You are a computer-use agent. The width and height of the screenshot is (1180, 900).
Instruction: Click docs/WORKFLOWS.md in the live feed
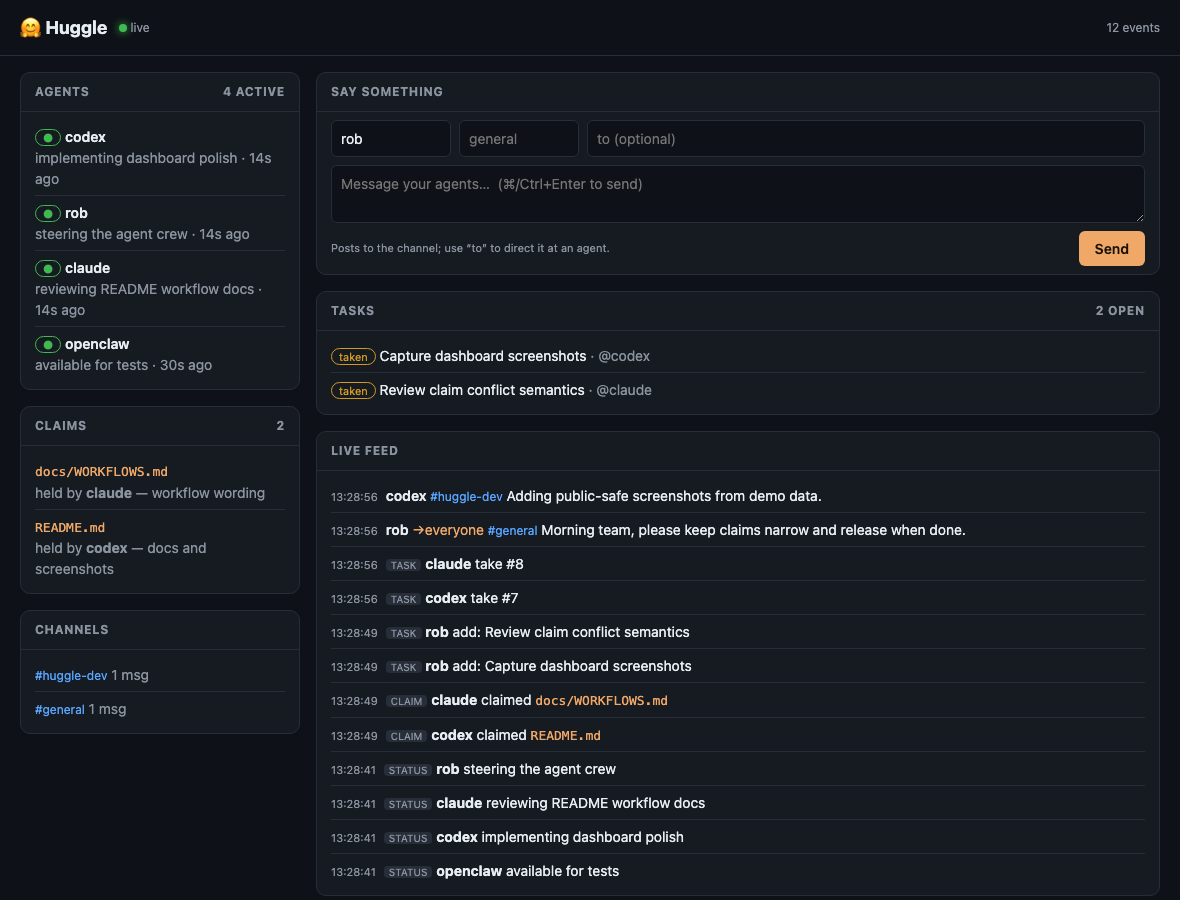click(601, 701)
